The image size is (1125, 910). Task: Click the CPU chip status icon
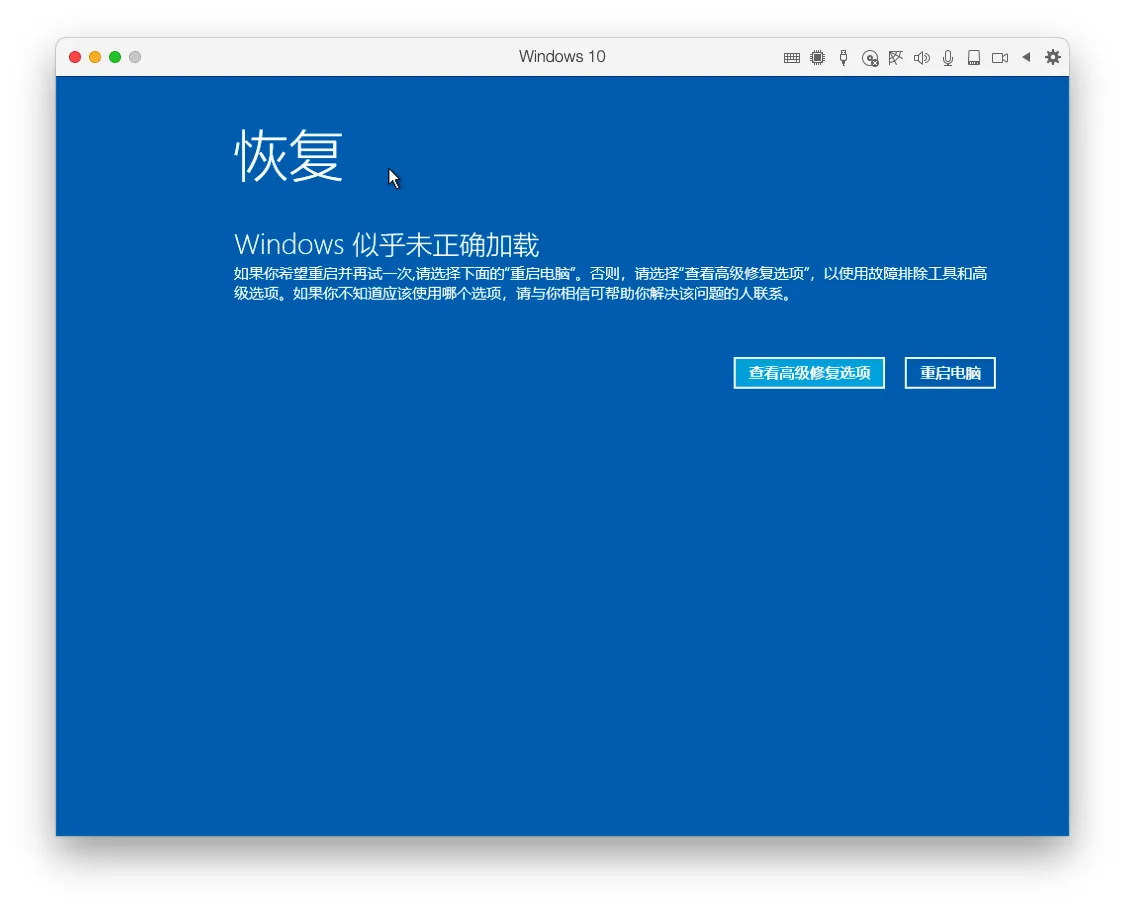coord(817,57)
